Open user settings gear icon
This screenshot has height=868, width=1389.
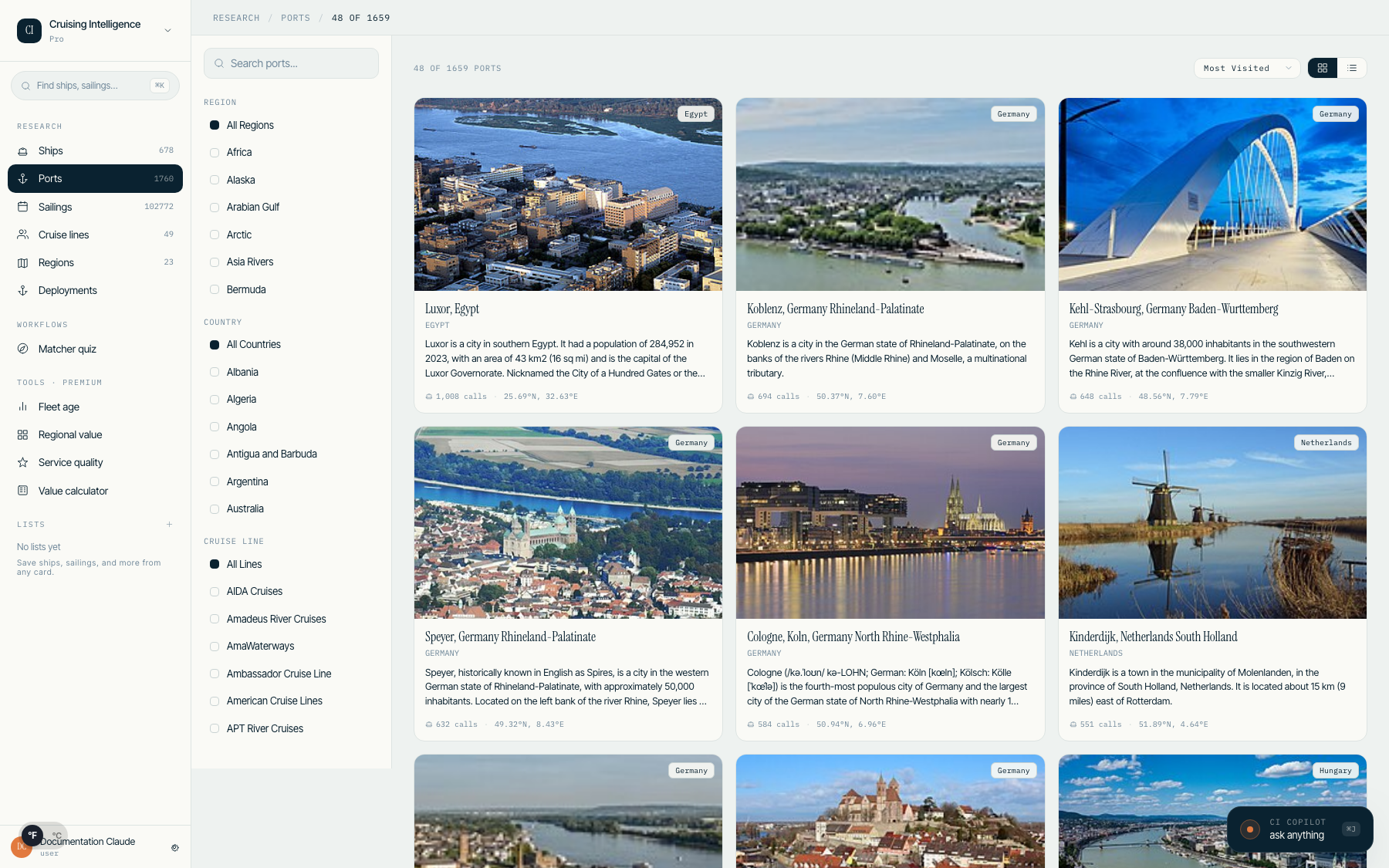click(175, 847)
